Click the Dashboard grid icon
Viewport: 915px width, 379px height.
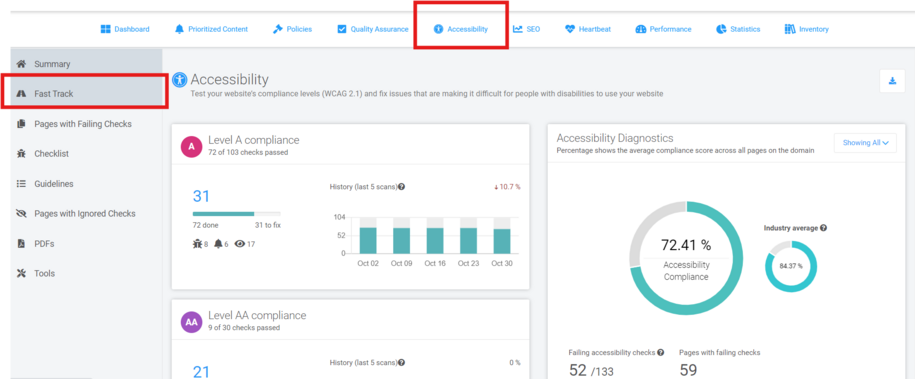point(106,29)
